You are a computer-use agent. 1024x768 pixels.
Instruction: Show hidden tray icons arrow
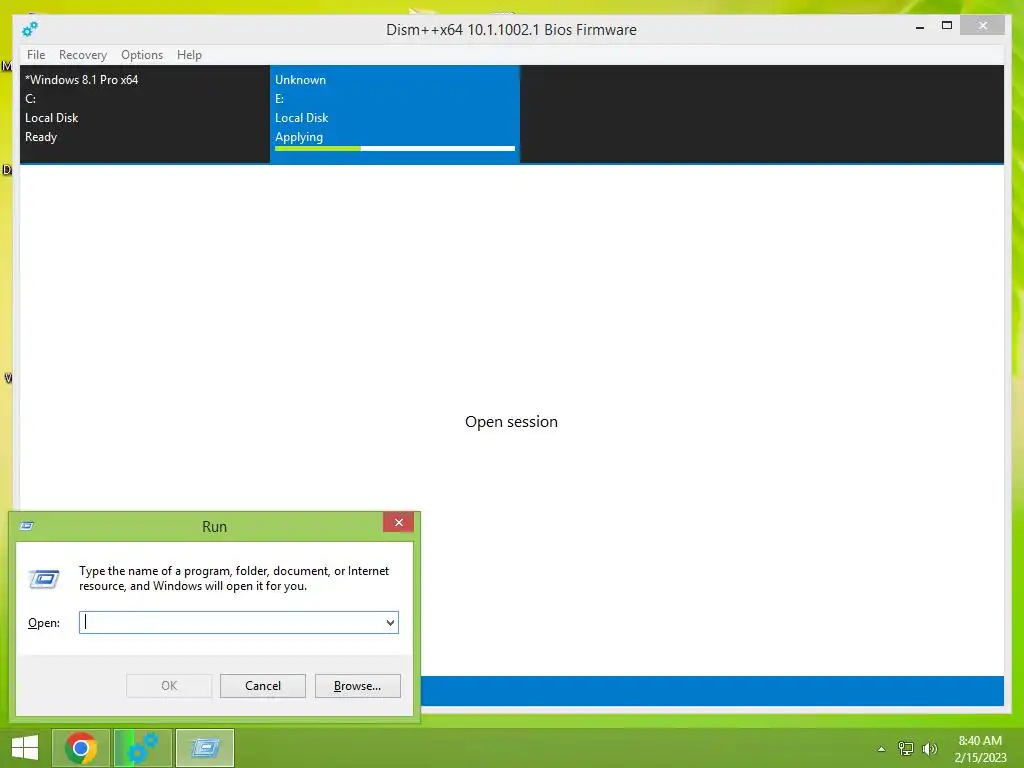pyautogui.click(x=881, y=749)
